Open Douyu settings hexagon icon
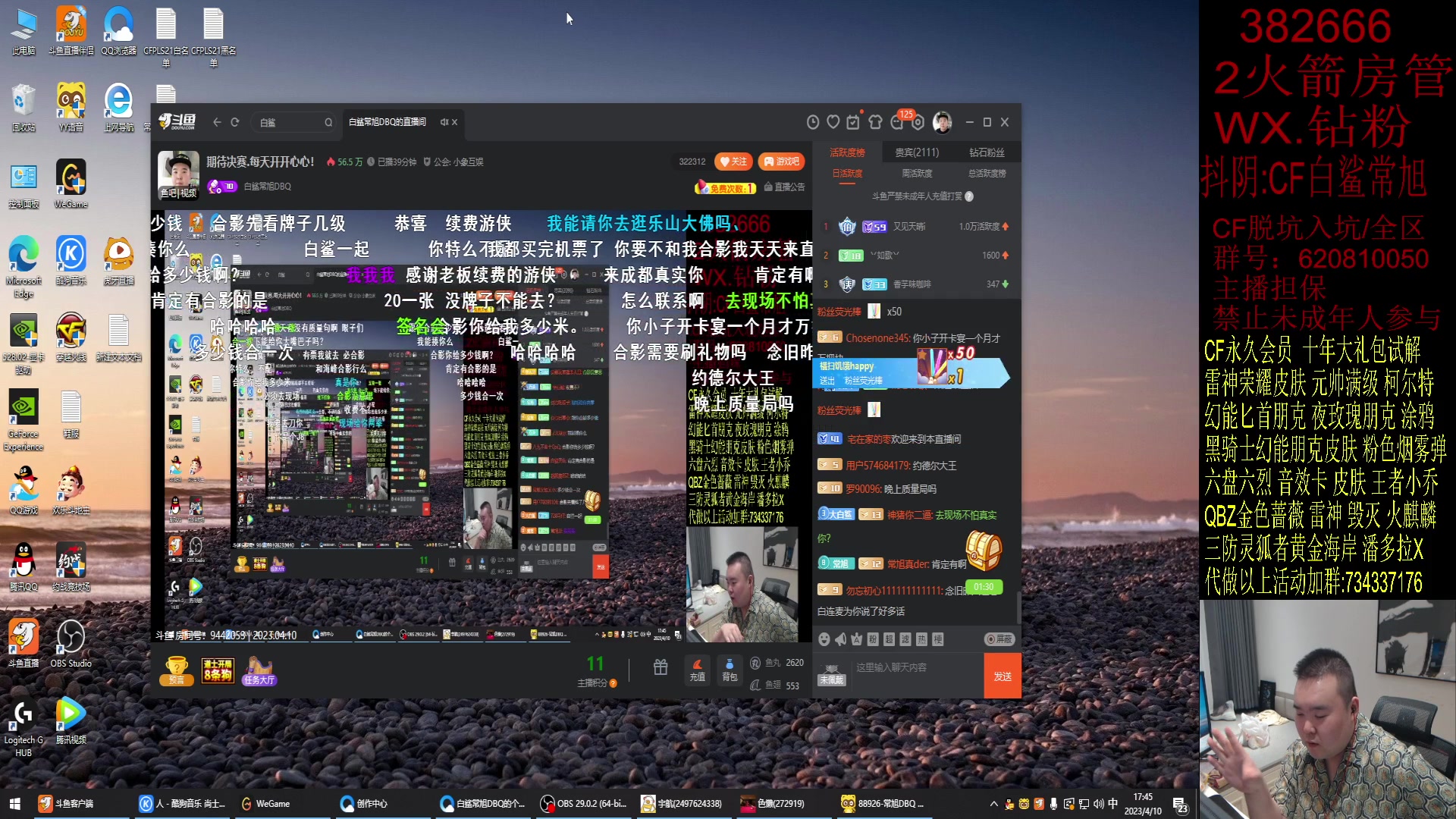 (918, 123)
